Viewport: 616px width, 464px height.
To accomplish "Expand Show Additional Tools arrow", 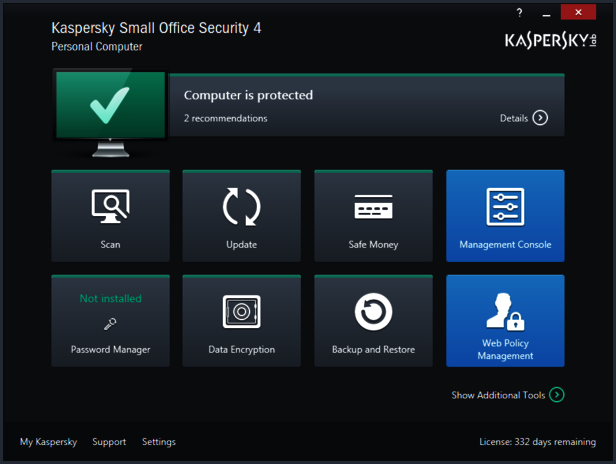I will pos(557,395).
